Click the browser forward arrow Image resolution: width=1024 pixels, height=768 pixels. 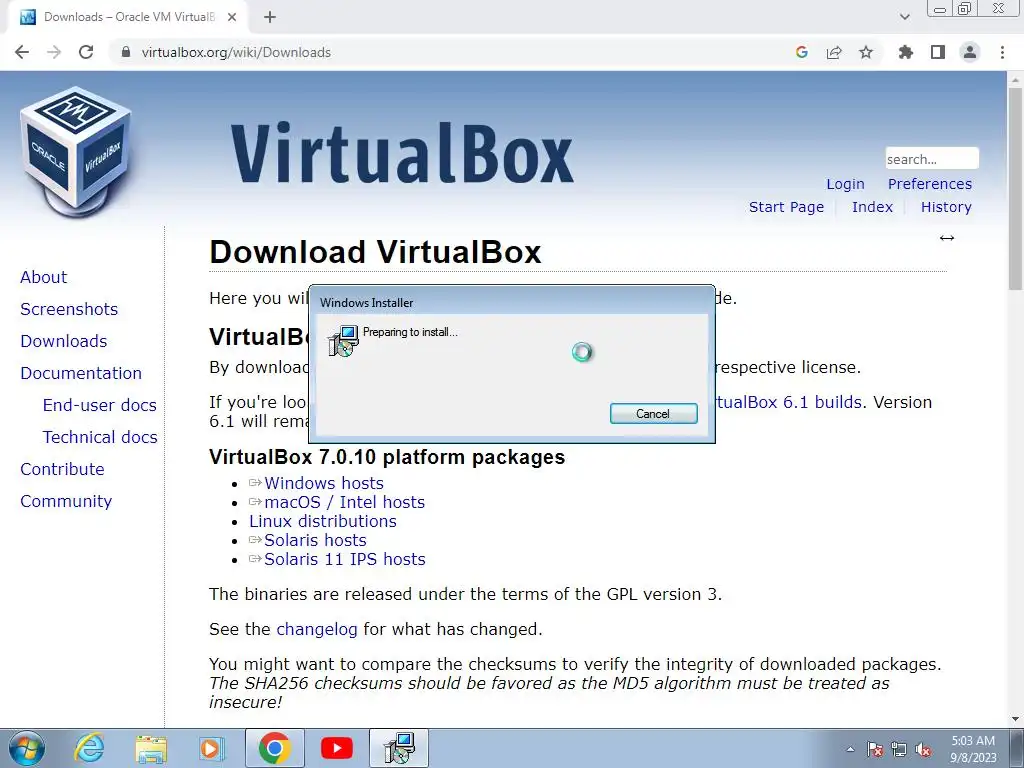(x=54, y=52)
